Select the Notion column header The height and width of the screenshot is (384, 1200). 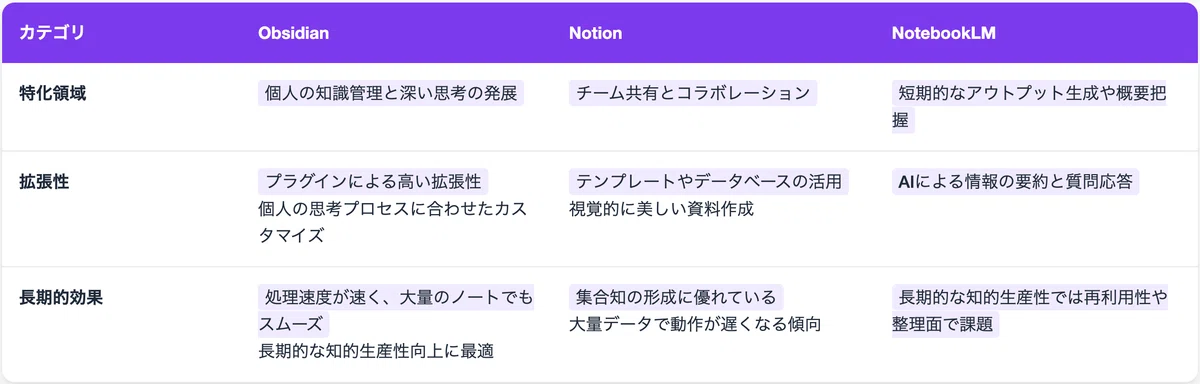(596, 33)
